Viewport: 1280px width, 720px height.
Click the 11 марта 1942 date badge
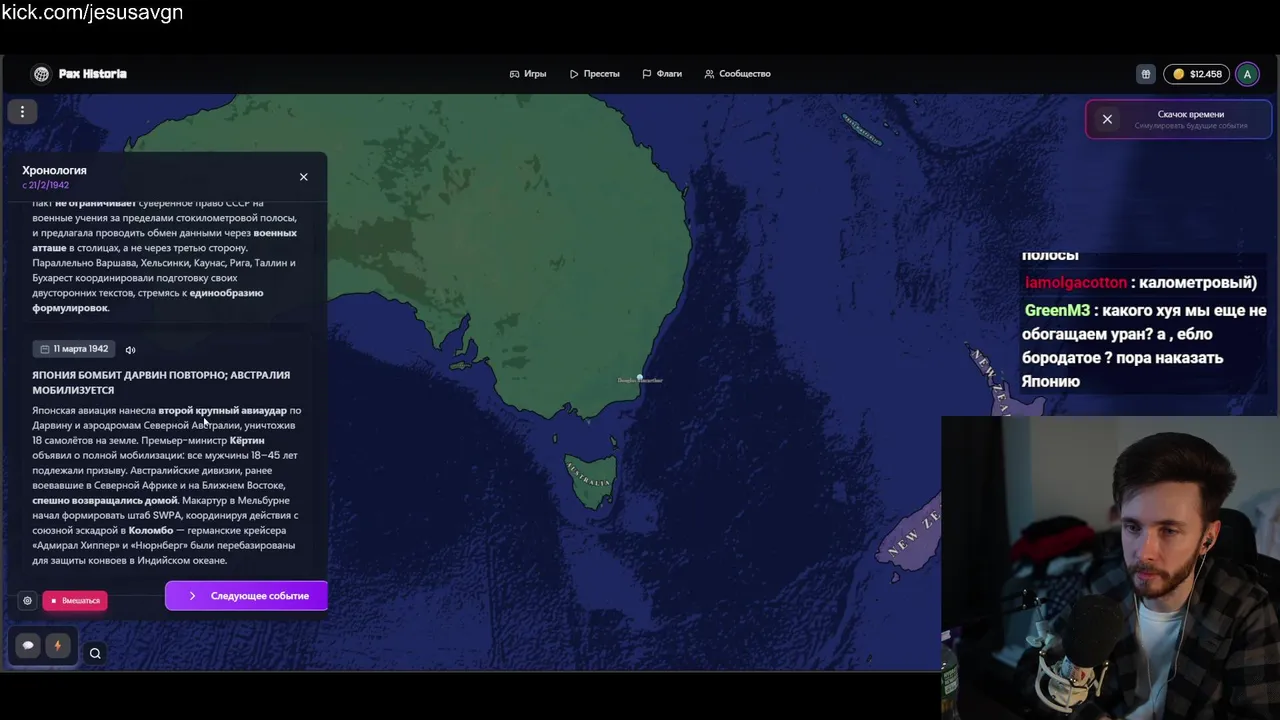pos(74,349)
